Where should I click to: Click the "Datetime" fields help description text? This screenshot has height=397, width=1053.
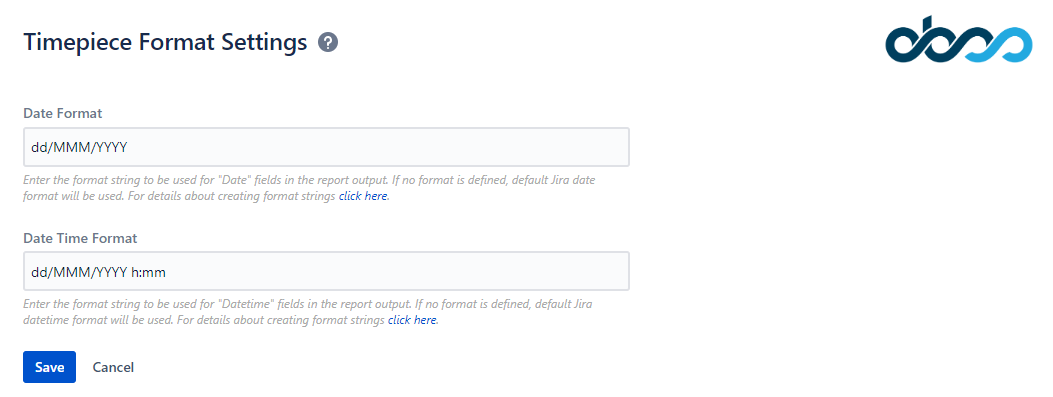click(x=308, y=312)
